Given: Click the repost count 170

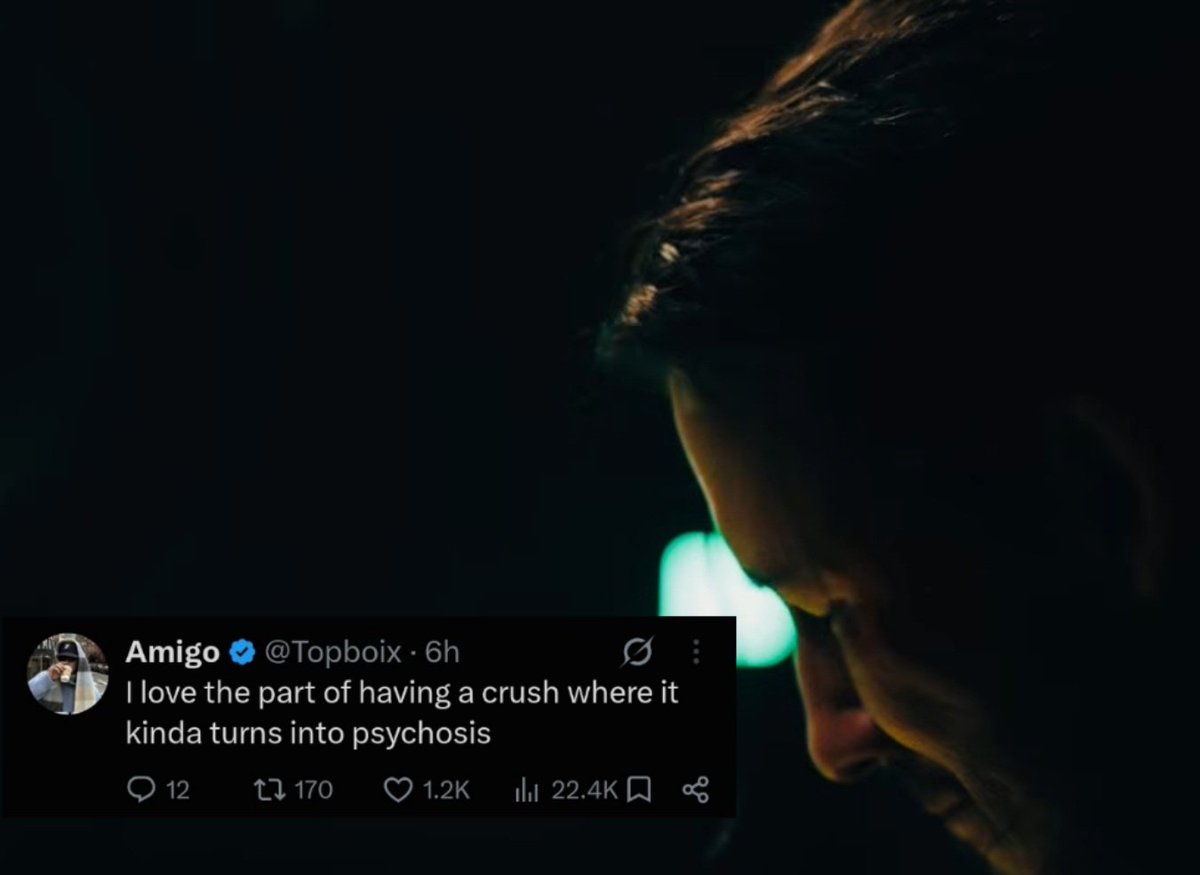Looking at the screenshot, I should 314,790.
